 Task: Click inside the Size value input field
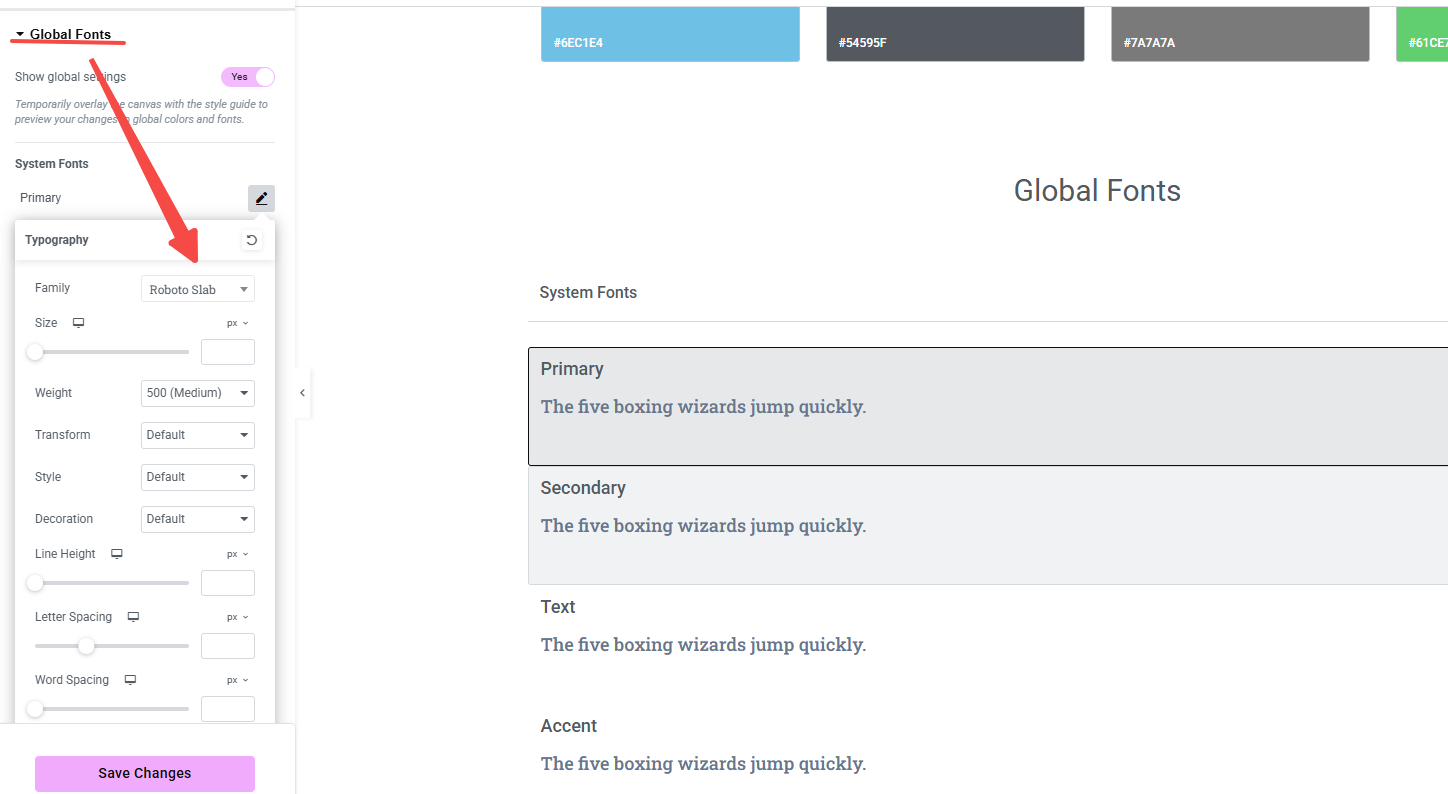[x=227, y=351]
